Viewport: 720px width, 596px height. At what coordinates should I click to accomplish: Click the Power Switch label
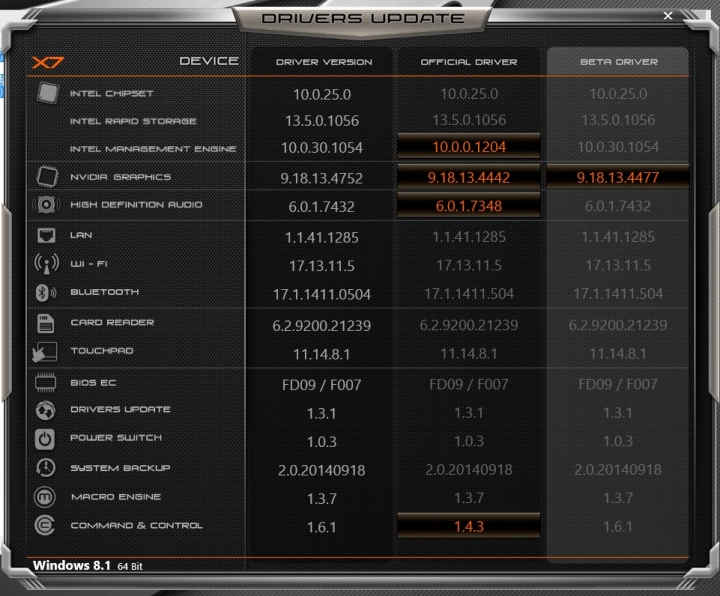(x=116, y=438)
